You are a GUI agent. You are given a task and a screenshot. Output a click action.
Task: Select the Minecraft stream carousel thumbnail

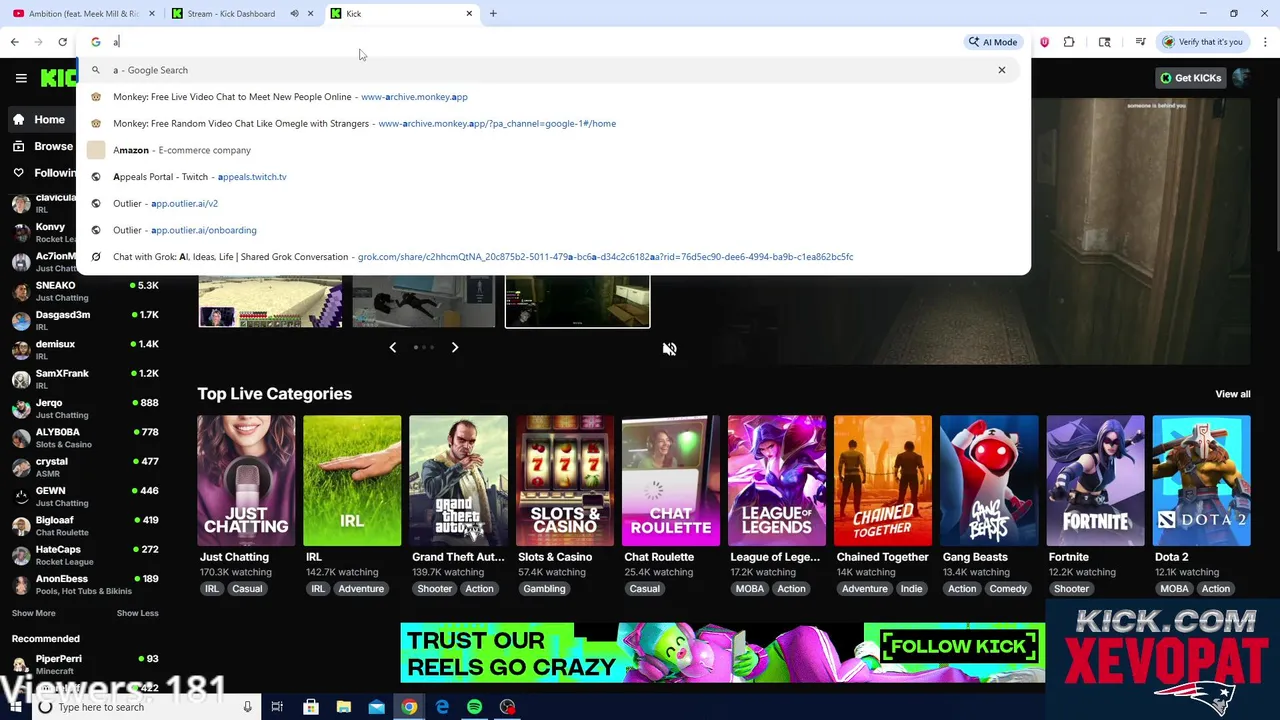pos(270,302)
